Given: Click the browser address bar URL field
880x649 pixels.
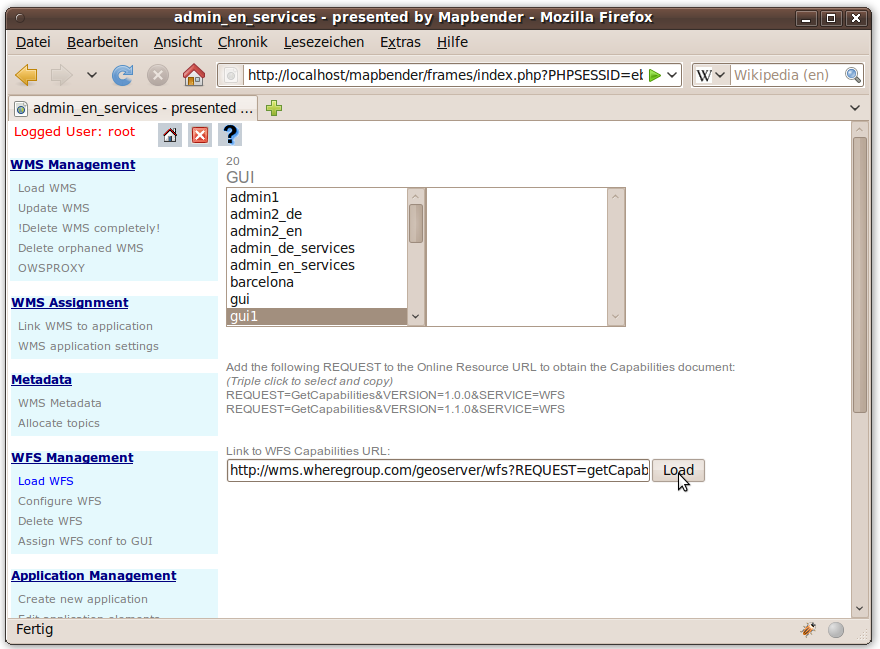Looking at the screenshot, I should point(446,75).
